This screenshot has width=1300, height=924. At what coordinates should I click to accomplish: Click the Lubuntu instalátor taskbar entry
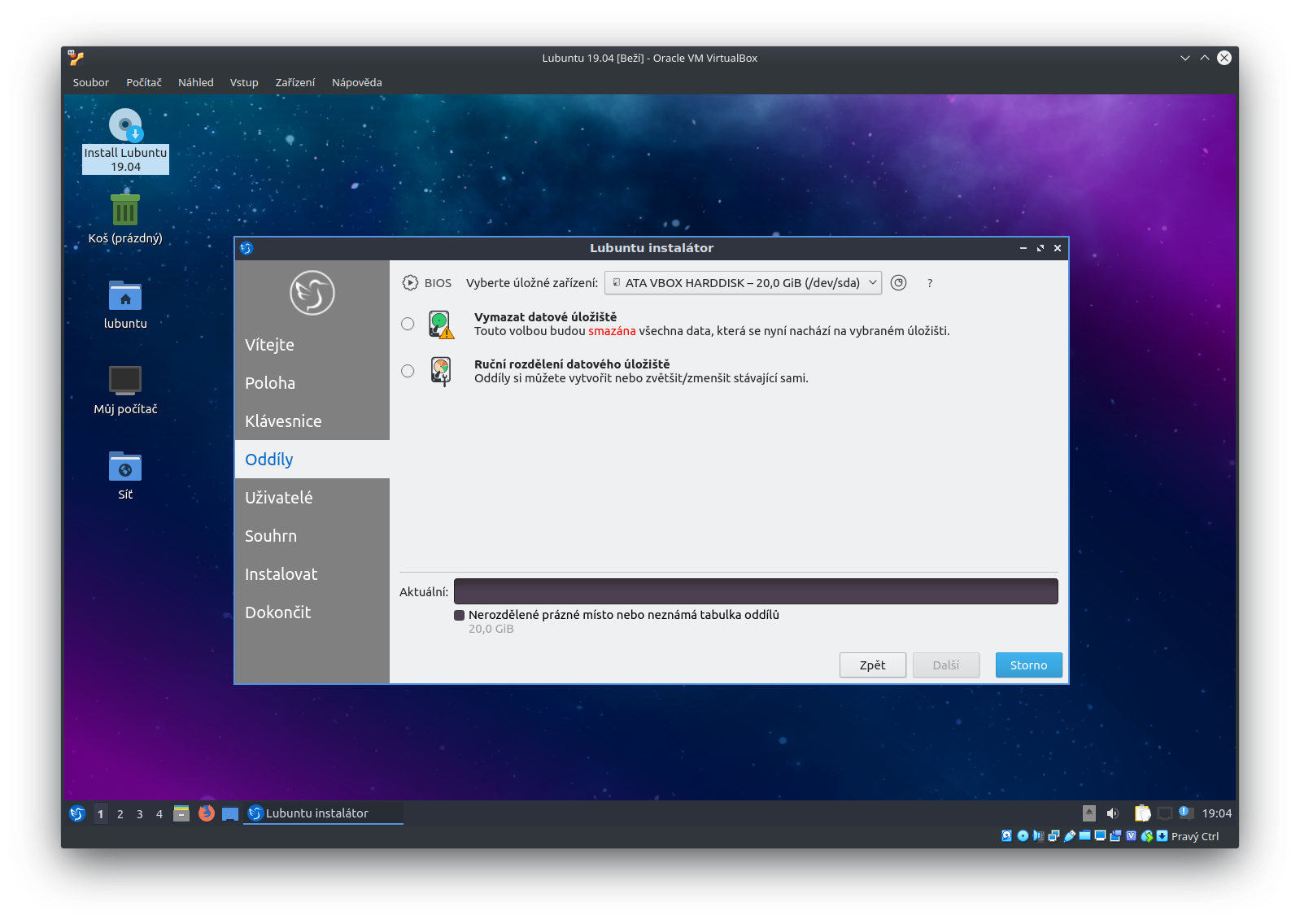pos(324,813)
